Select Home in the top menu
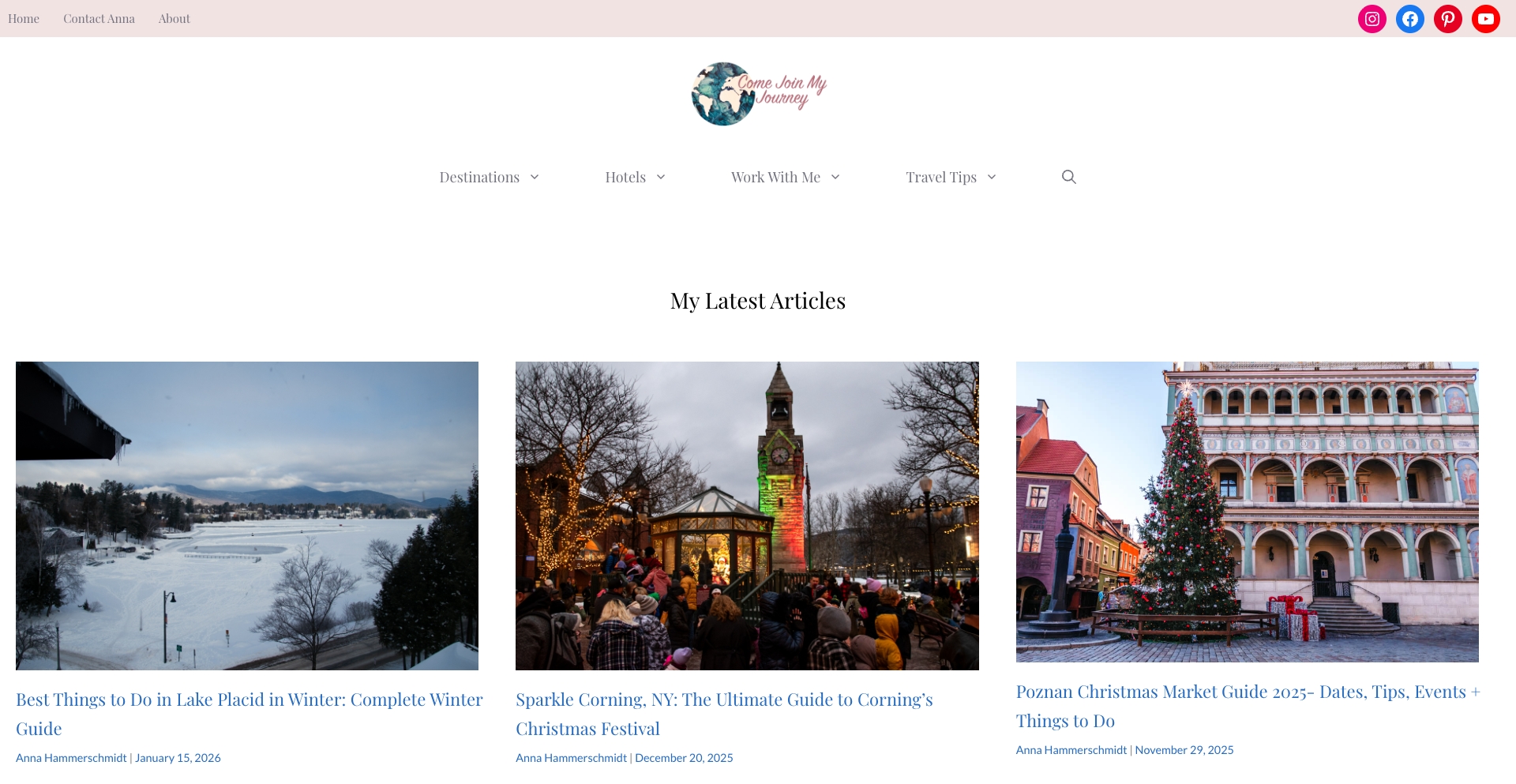1516x784 pixels. pyautogui.click(x=23, y=18)
